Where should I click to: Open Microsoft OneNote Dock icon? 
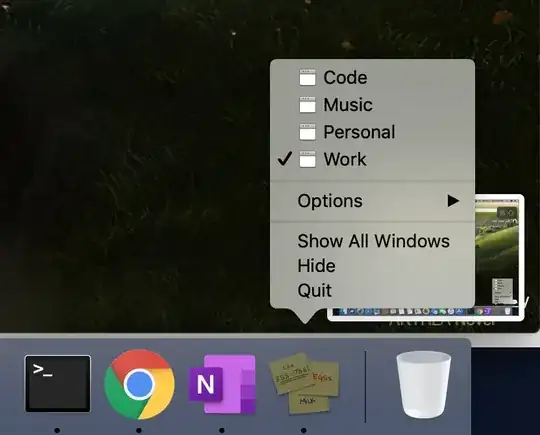point(222,384)
